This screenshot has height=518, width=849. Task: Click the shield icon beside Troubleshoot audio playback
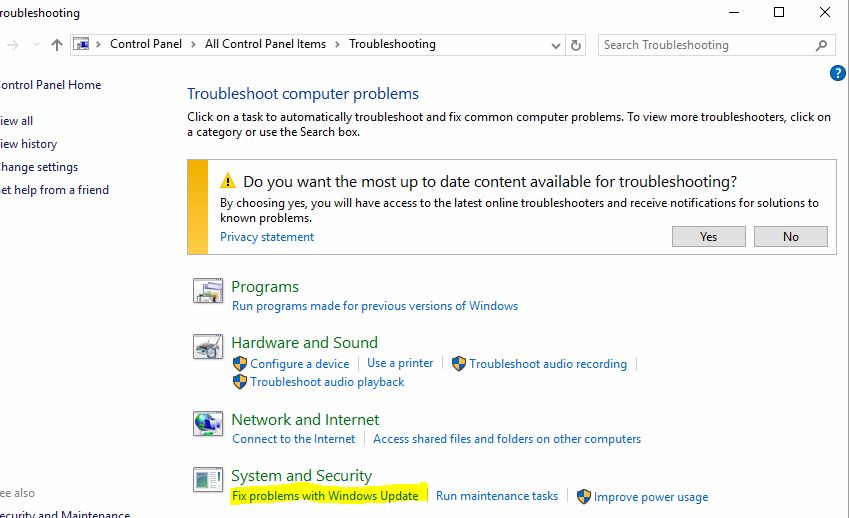tap(240, 382)
